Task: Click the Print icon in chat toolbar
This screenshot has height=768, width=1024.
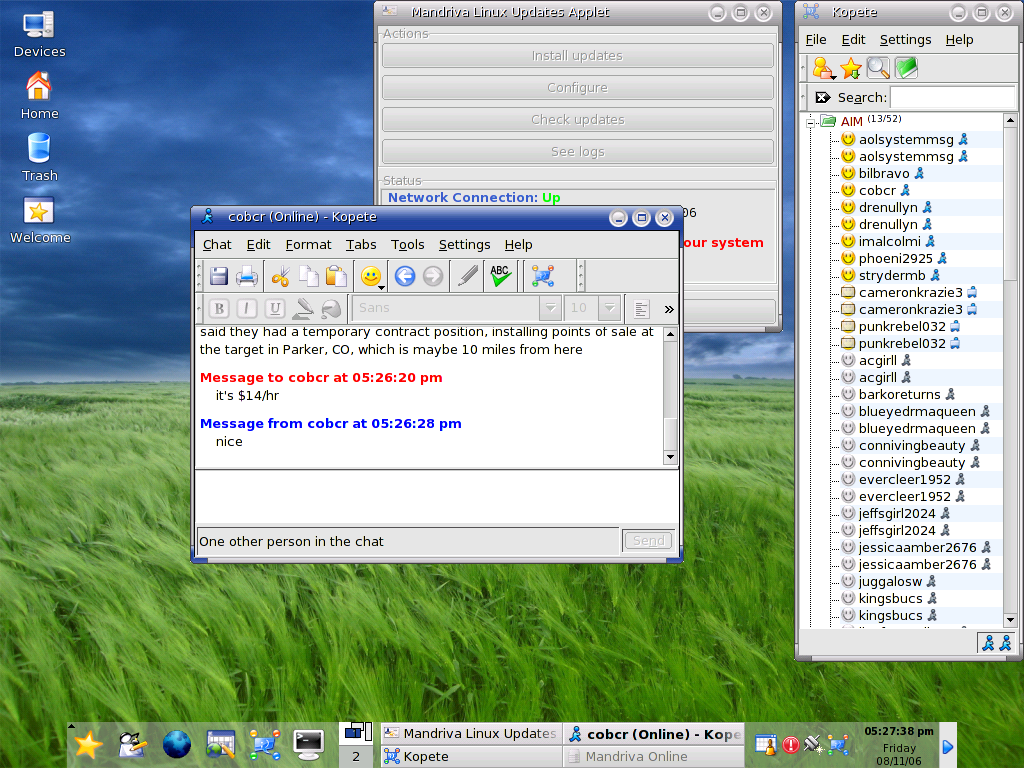Action: click(x=247, y=276)
